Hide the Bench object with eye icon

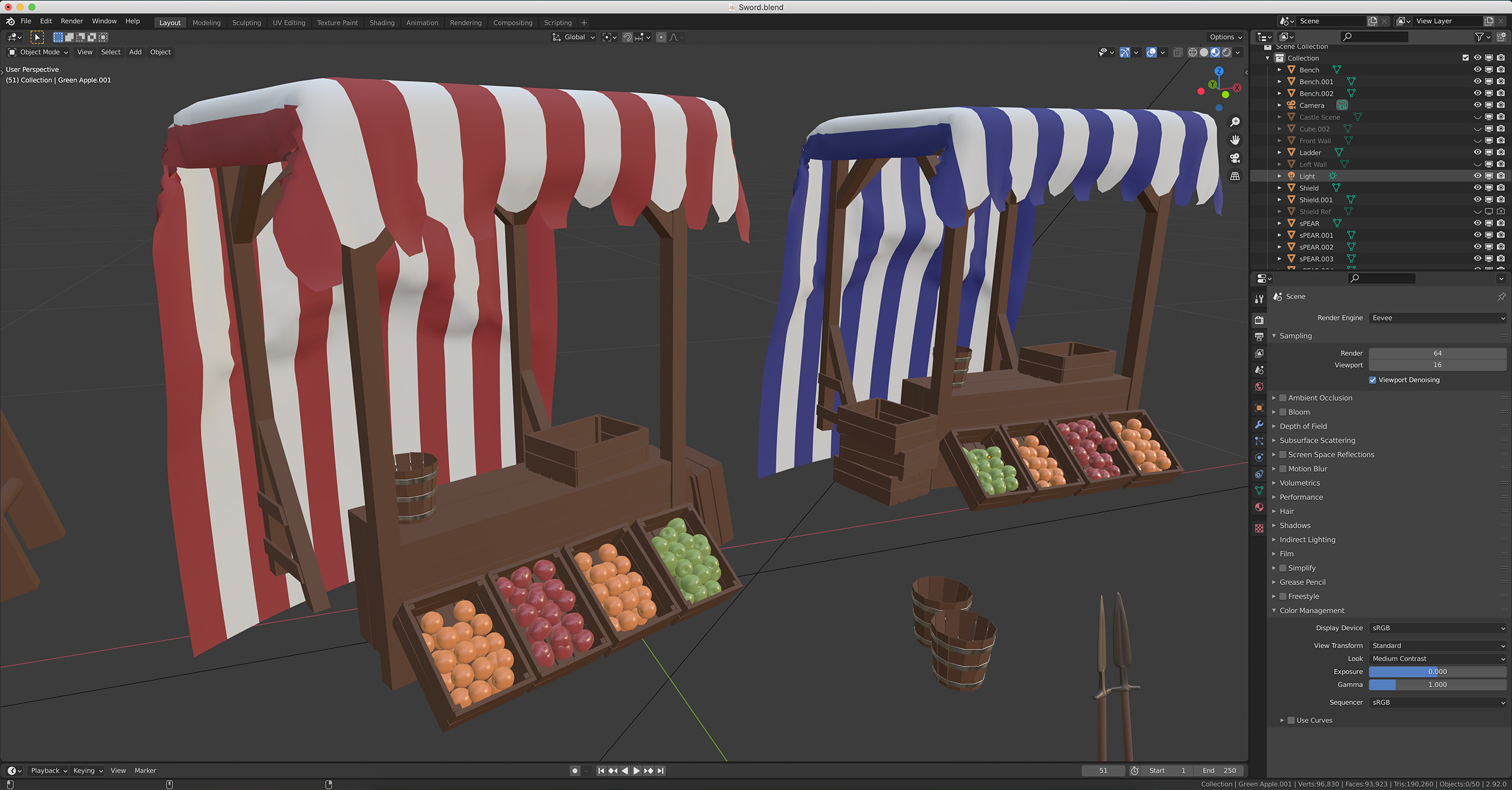click(1477, 70)
